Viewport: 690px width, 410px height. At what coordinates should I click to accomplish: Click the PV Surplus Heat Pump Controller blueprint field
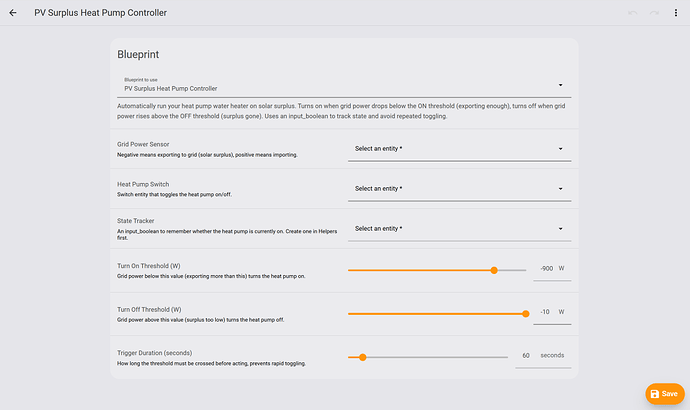click(344, 84)
